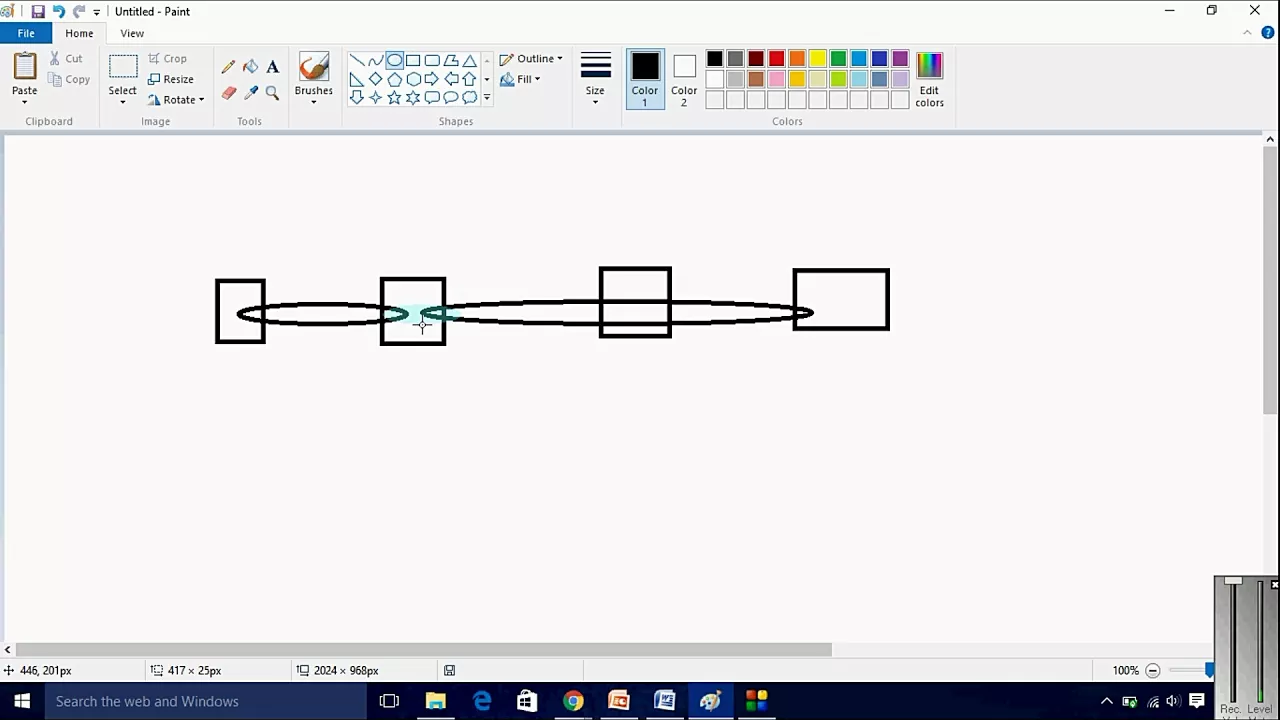The image size is (1280, 720).
Task: Switch to the View tab
Action: coord(132,33)
